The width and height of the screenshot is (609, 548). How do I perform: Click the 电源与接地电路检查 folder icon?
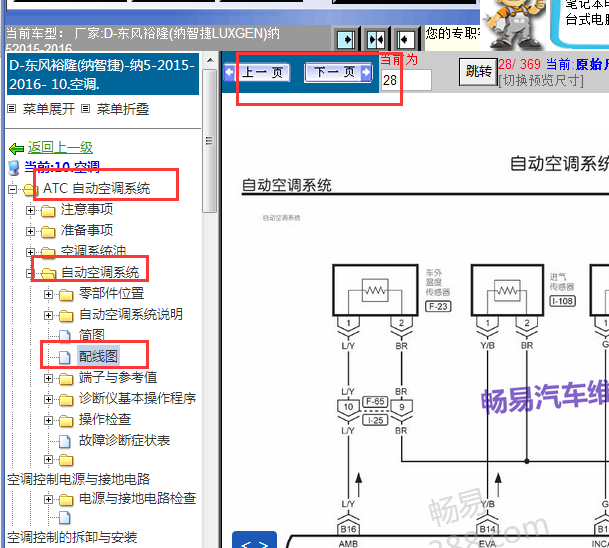coord(66,500)
